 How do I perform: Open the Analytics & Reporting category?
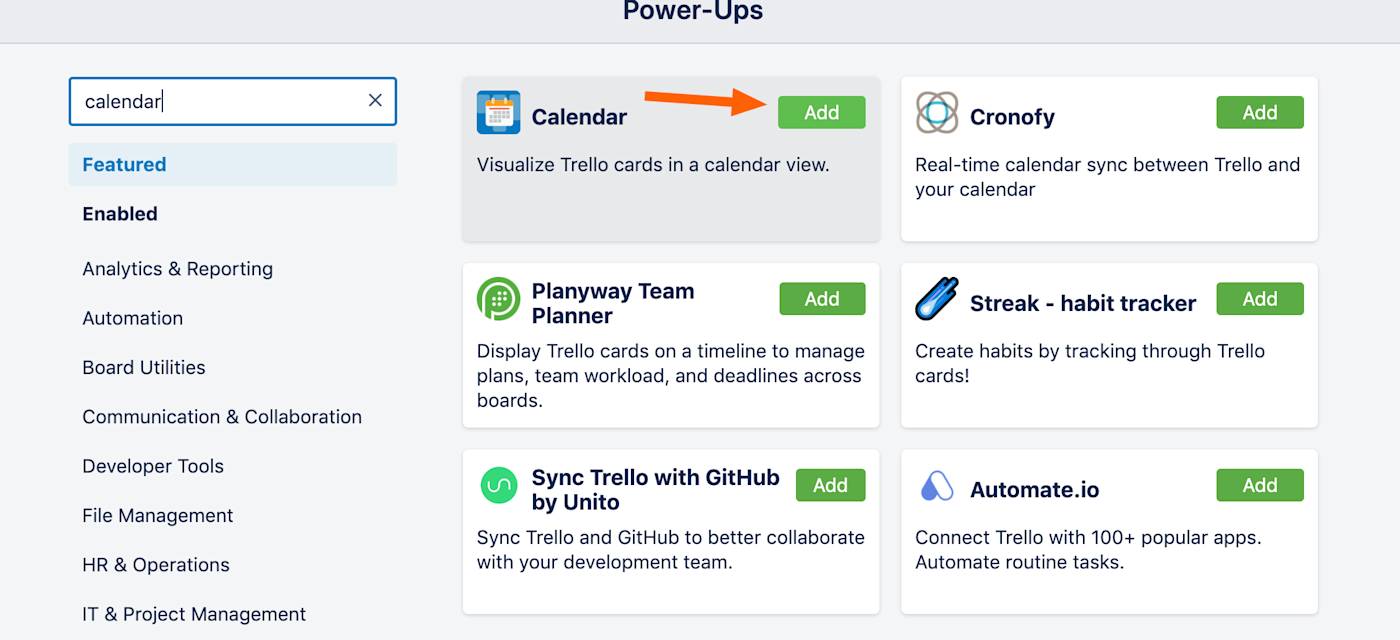177,269
